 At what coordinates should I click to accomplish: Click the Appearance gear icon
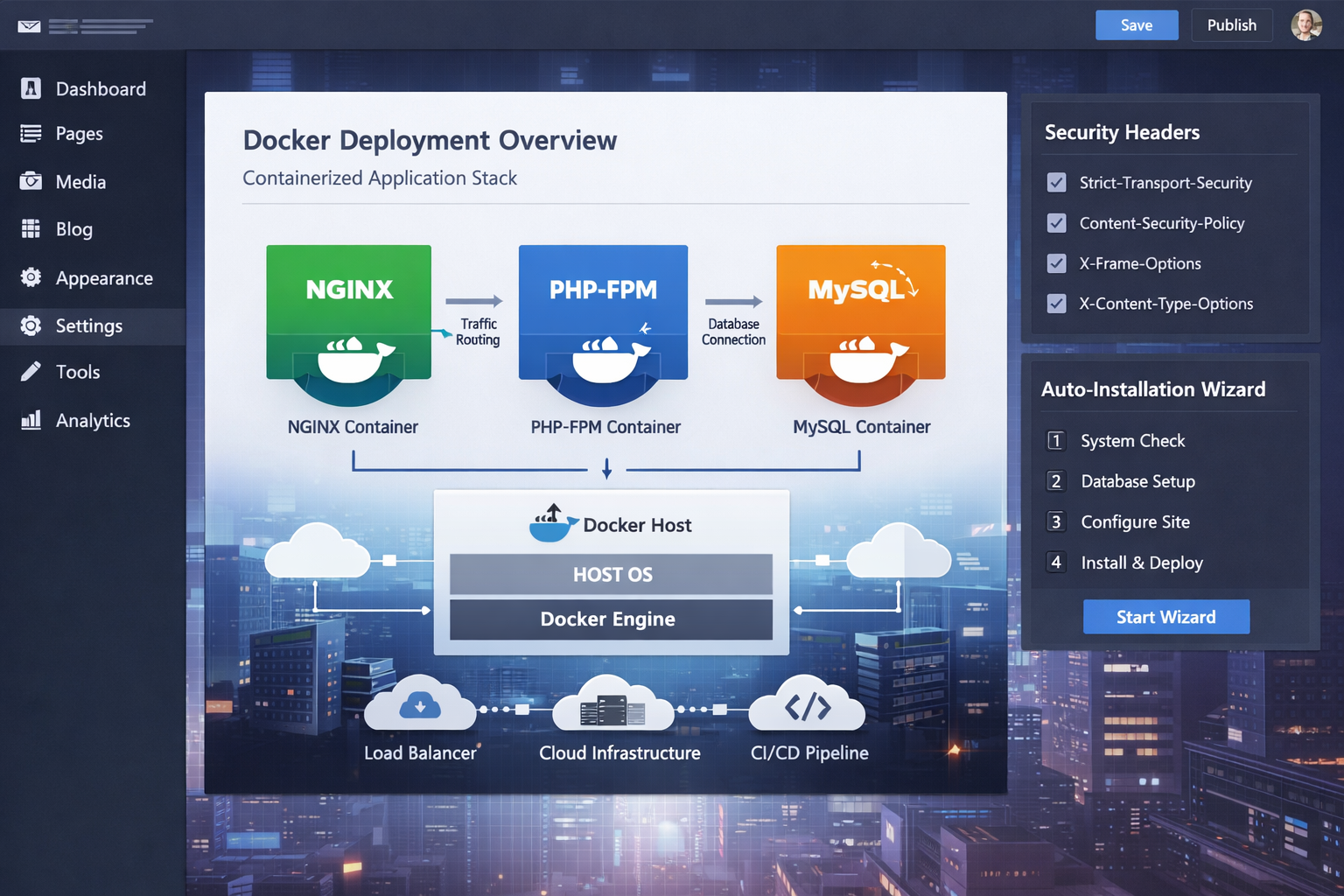click(x=31, y=277)
